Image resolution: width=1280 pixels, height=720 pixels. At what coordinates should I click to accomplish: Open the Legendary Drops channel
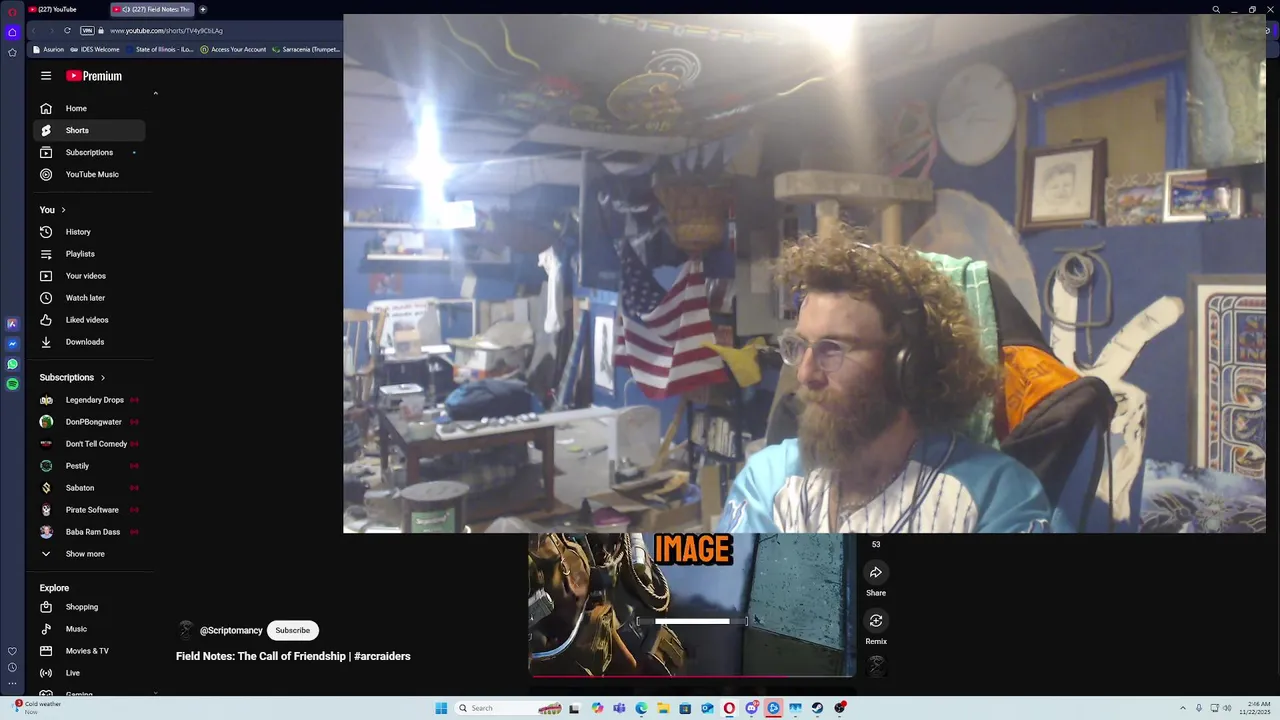click(x=89, y=400)
